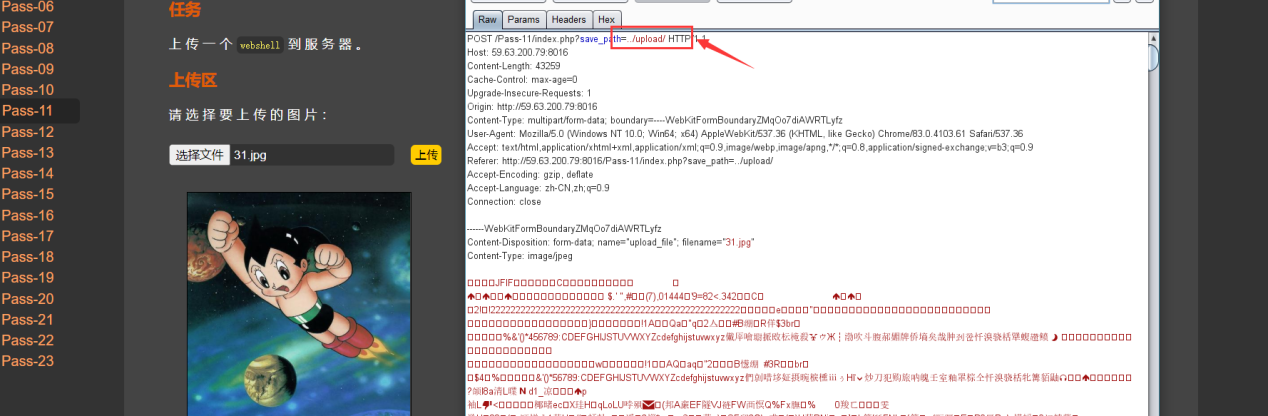The image size is (1268, 416).
Task: Open the Pass-07 lesson link
Action: pyautogui.click(x=28, y=27)
